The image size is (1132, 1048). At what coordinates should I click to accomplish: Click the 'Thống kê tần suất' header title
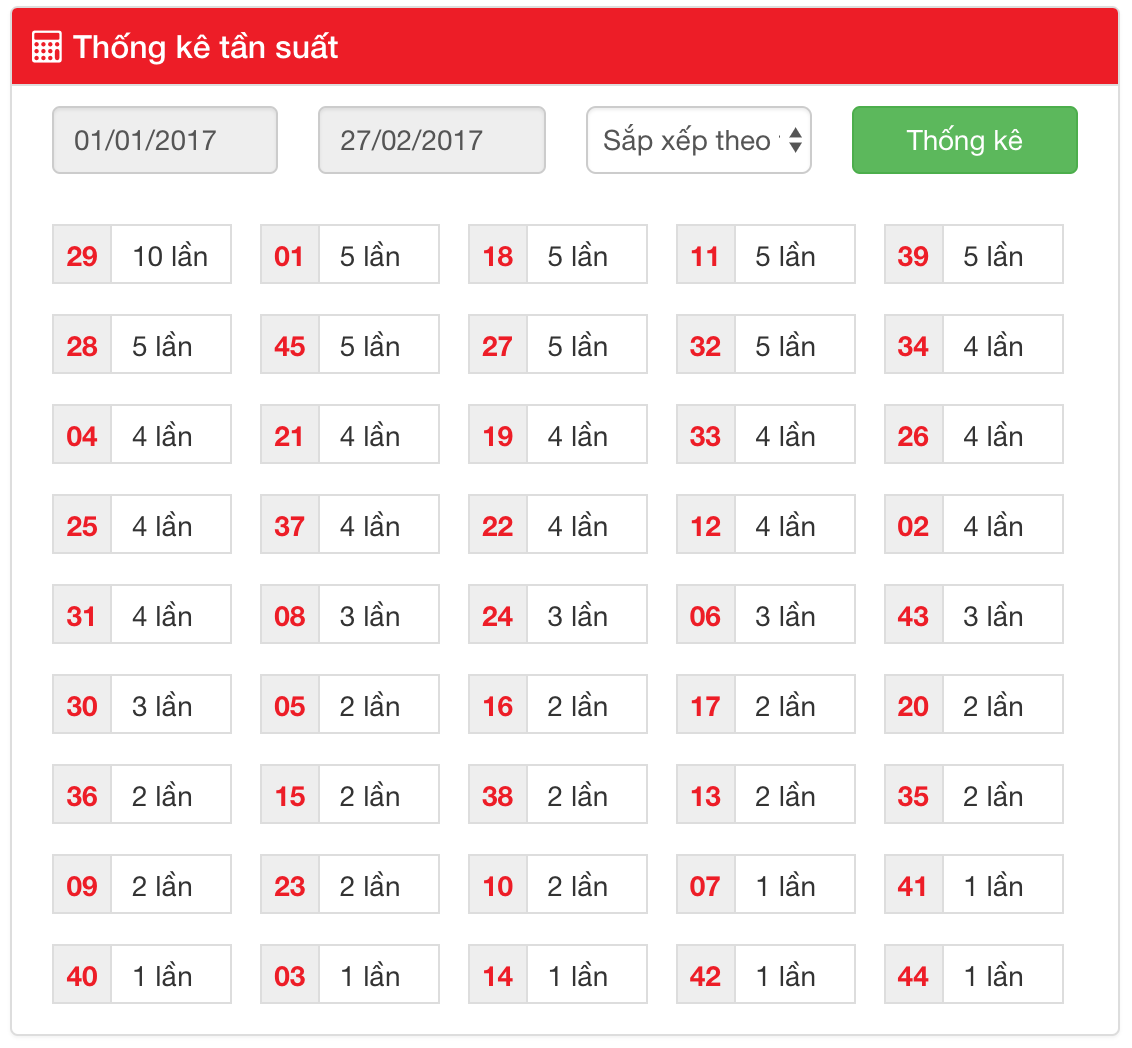pos(206,47)
